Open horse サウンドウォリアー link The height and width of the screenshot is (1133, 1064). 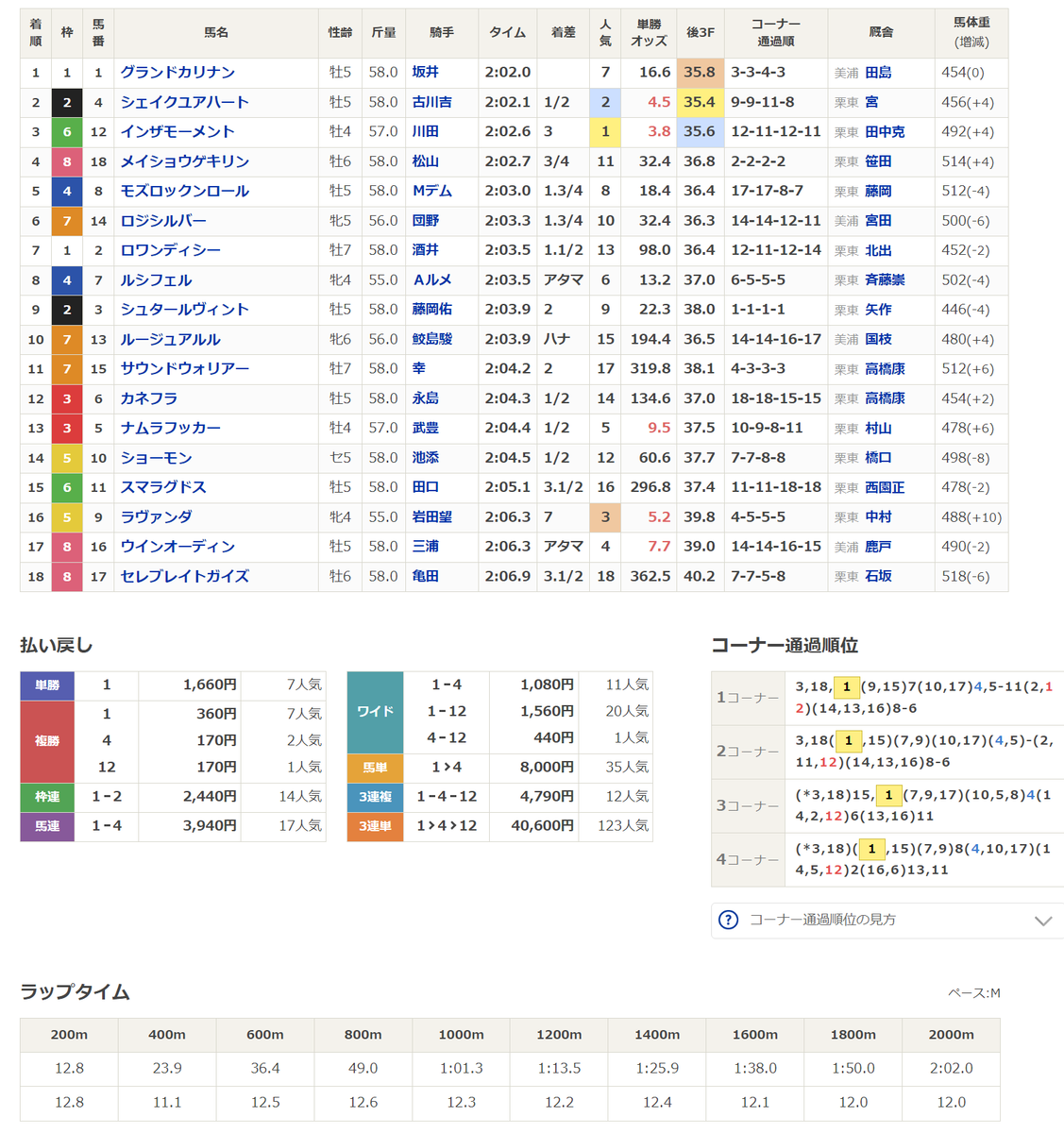pos(185,369)
